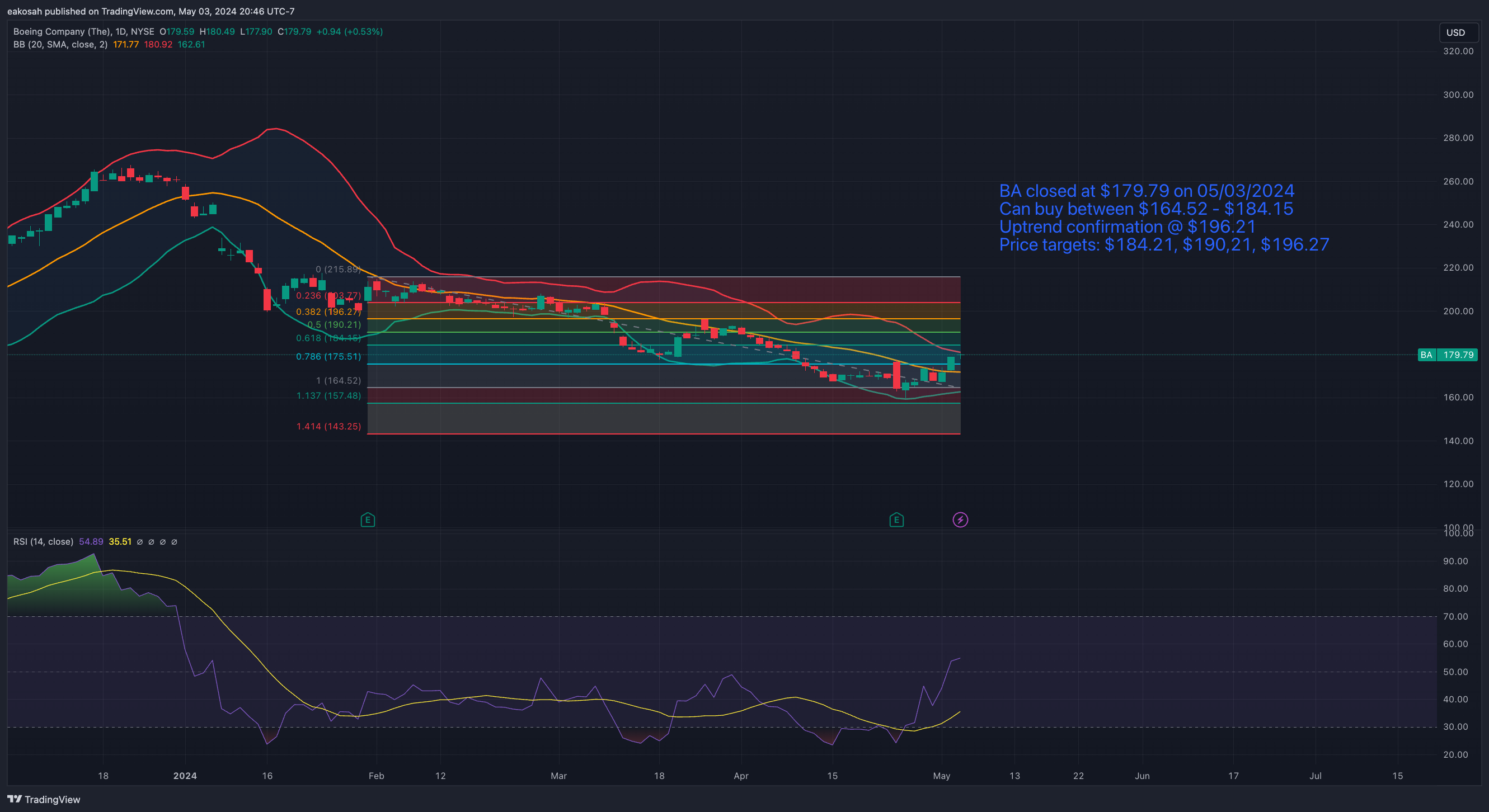Click the Bollinger upper value 180.92
This screenshot has width=1489, height=812.
point(158,45)
